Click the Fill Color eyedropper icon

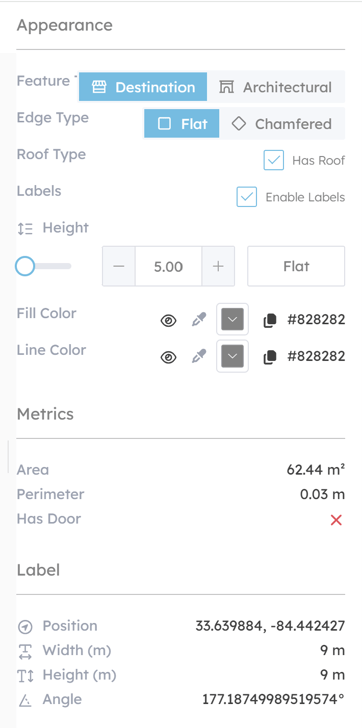pos(199,320)
